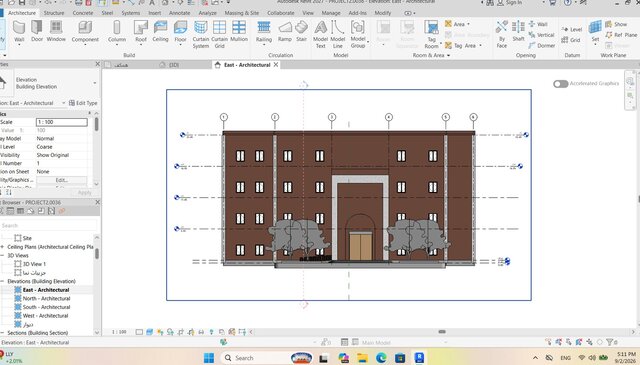Select the Model Line tool

(338, 35)
